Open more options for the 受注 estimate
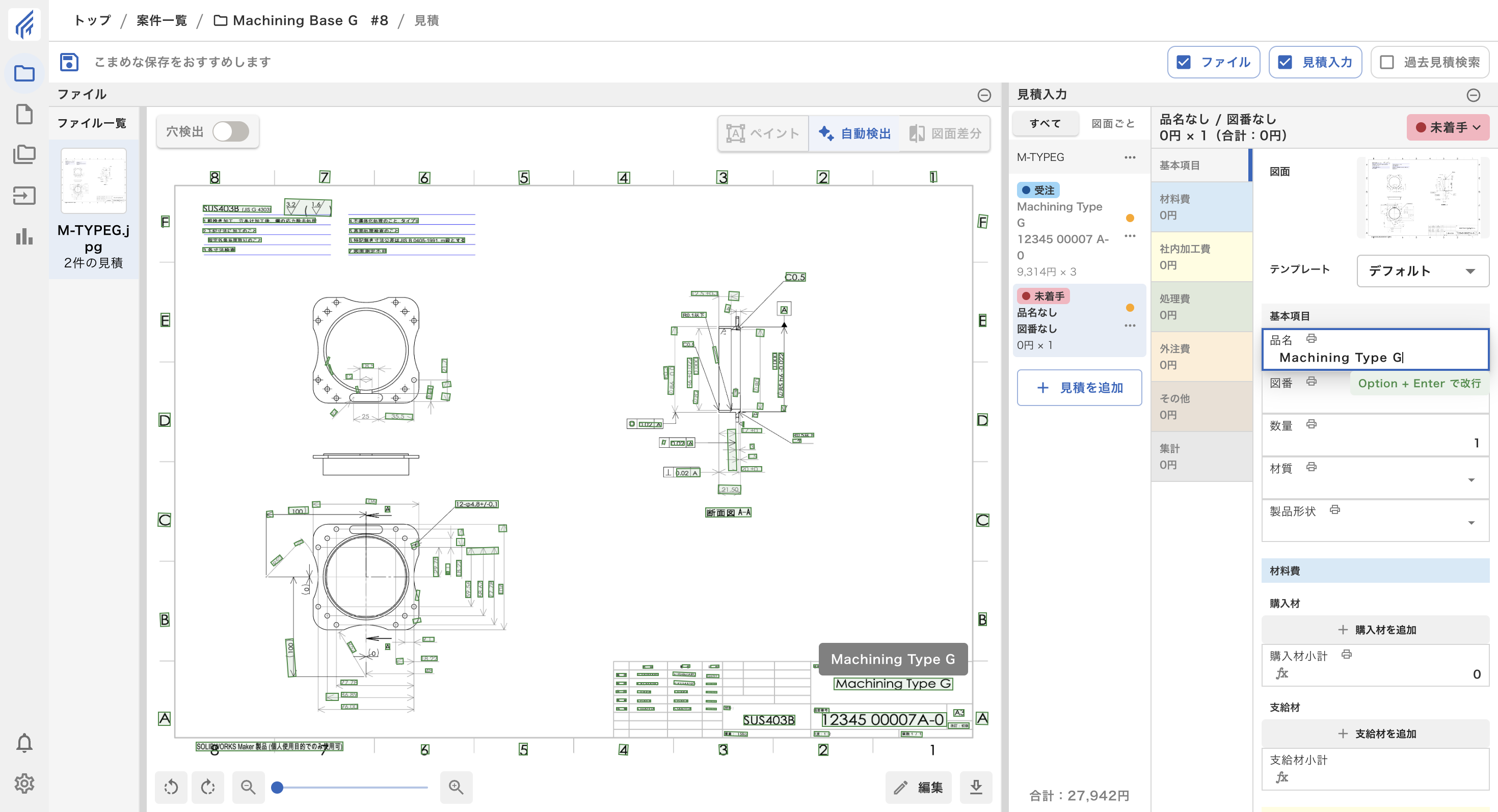1498x812 pixels. (x=1130, y=236)
